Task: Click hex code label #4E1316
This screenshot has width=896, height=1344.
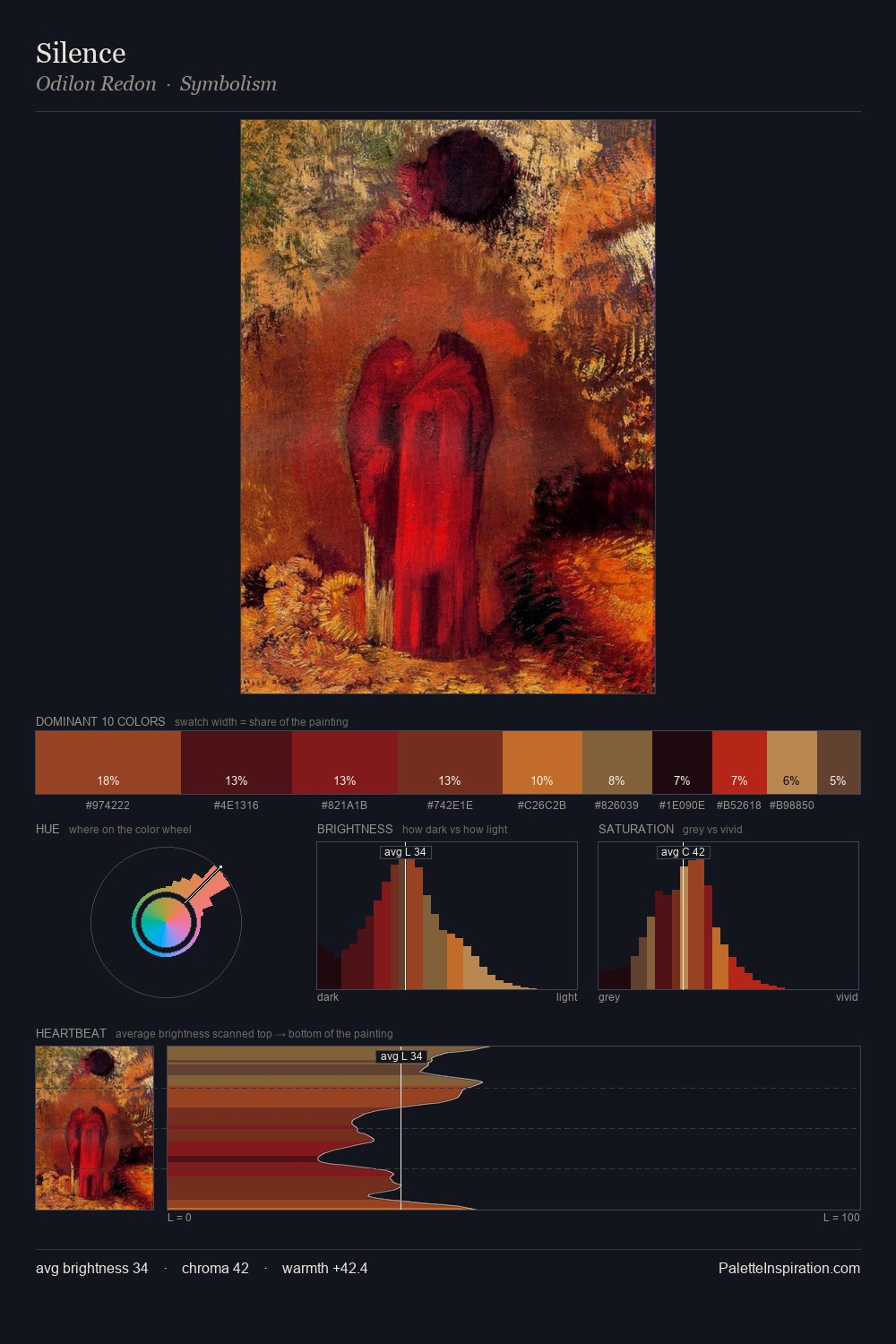Action: pos(237,806)
